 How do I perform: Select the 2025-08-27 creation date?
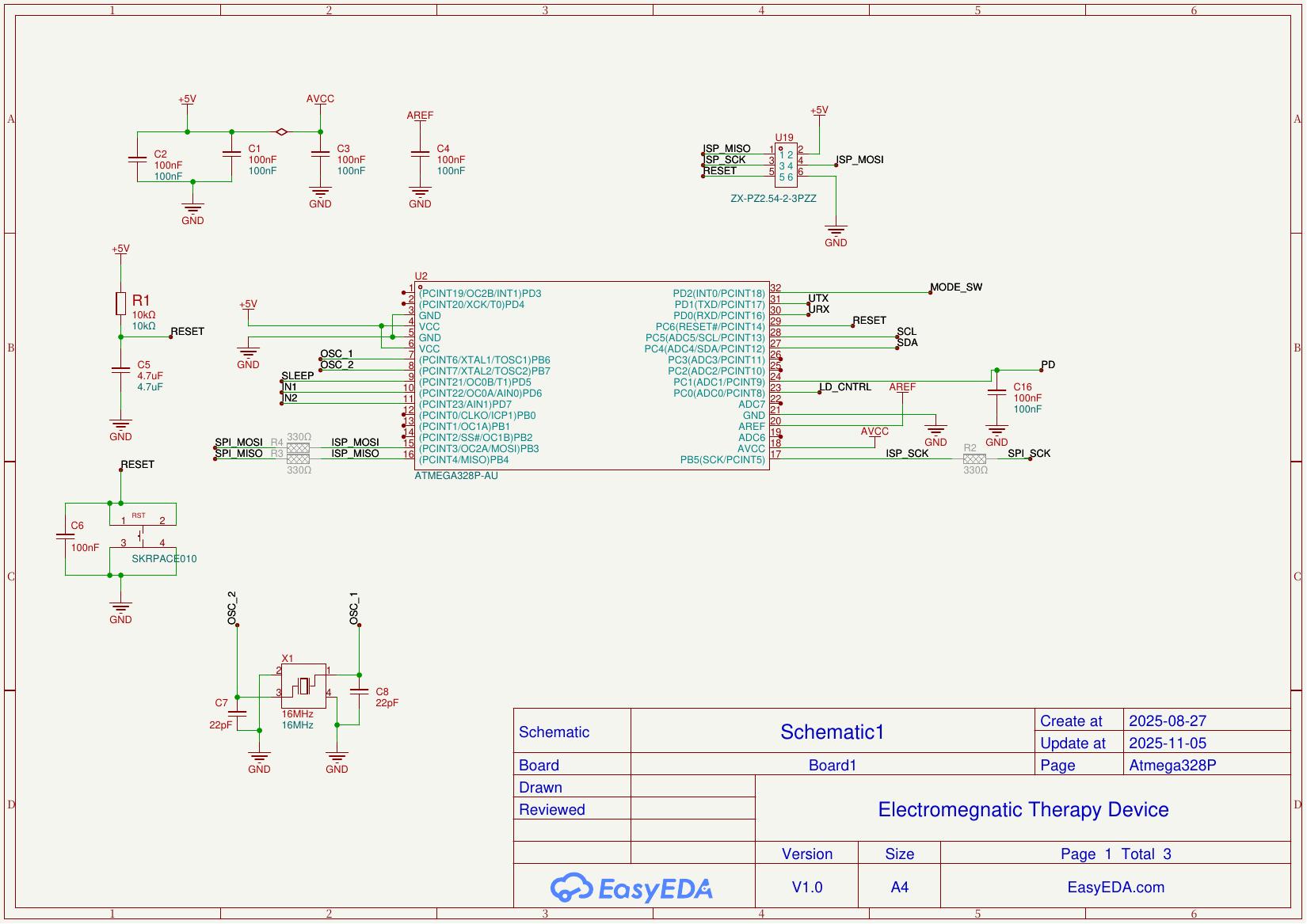[1168, 721]
